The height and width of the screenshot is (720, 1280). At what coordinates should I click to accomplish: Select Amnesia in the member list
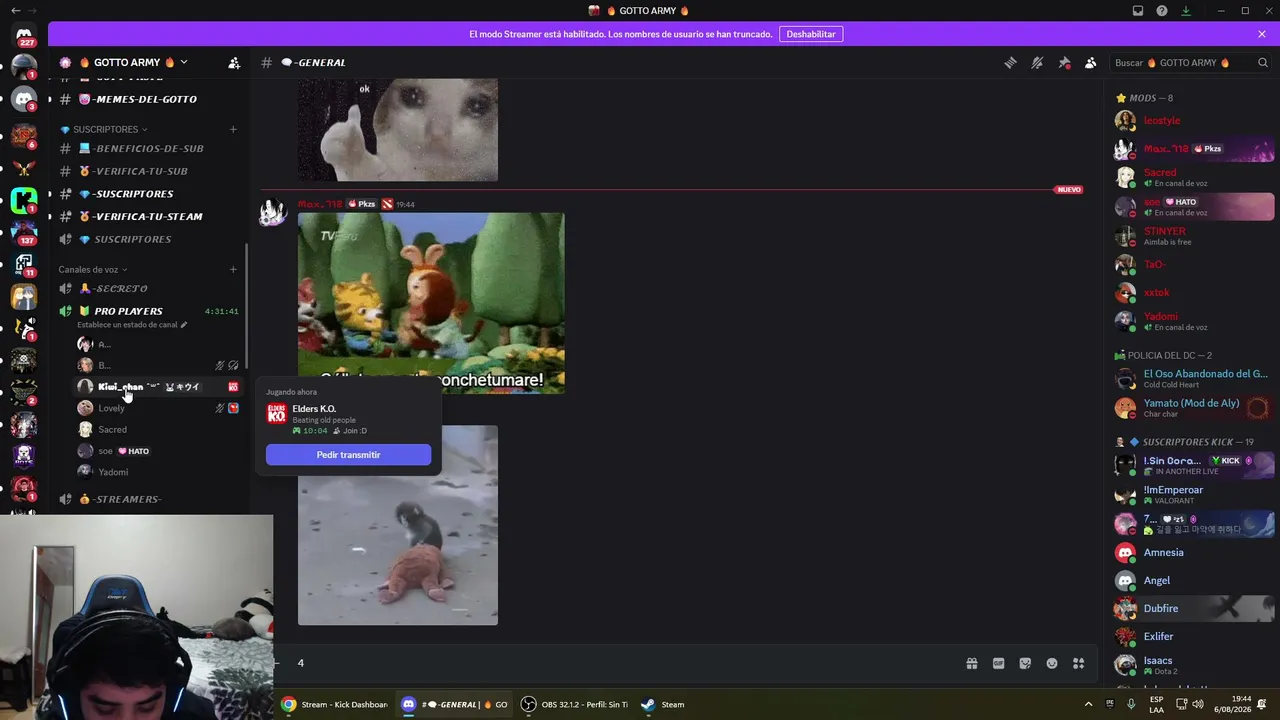[1194, 553]
